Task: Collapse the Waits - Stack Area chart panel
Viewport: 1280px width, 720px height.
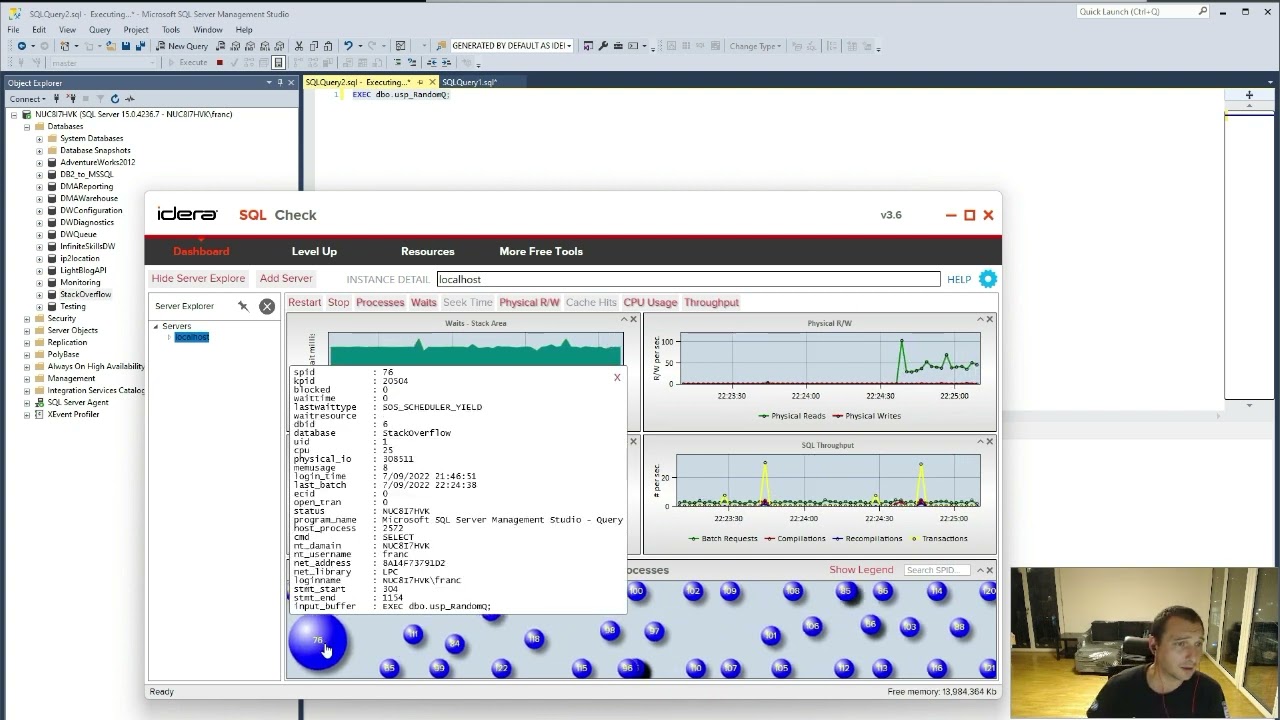Action: click(624, 320)
